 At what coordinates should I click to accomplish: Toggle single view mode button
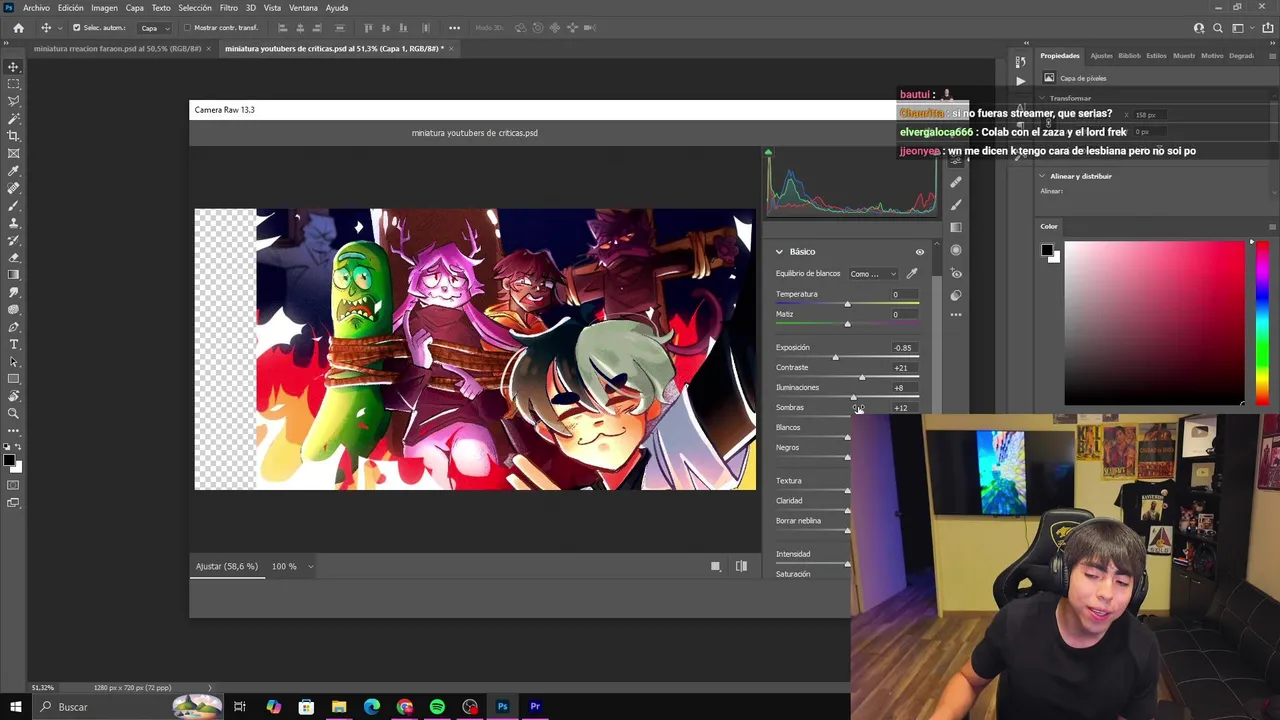715,566
